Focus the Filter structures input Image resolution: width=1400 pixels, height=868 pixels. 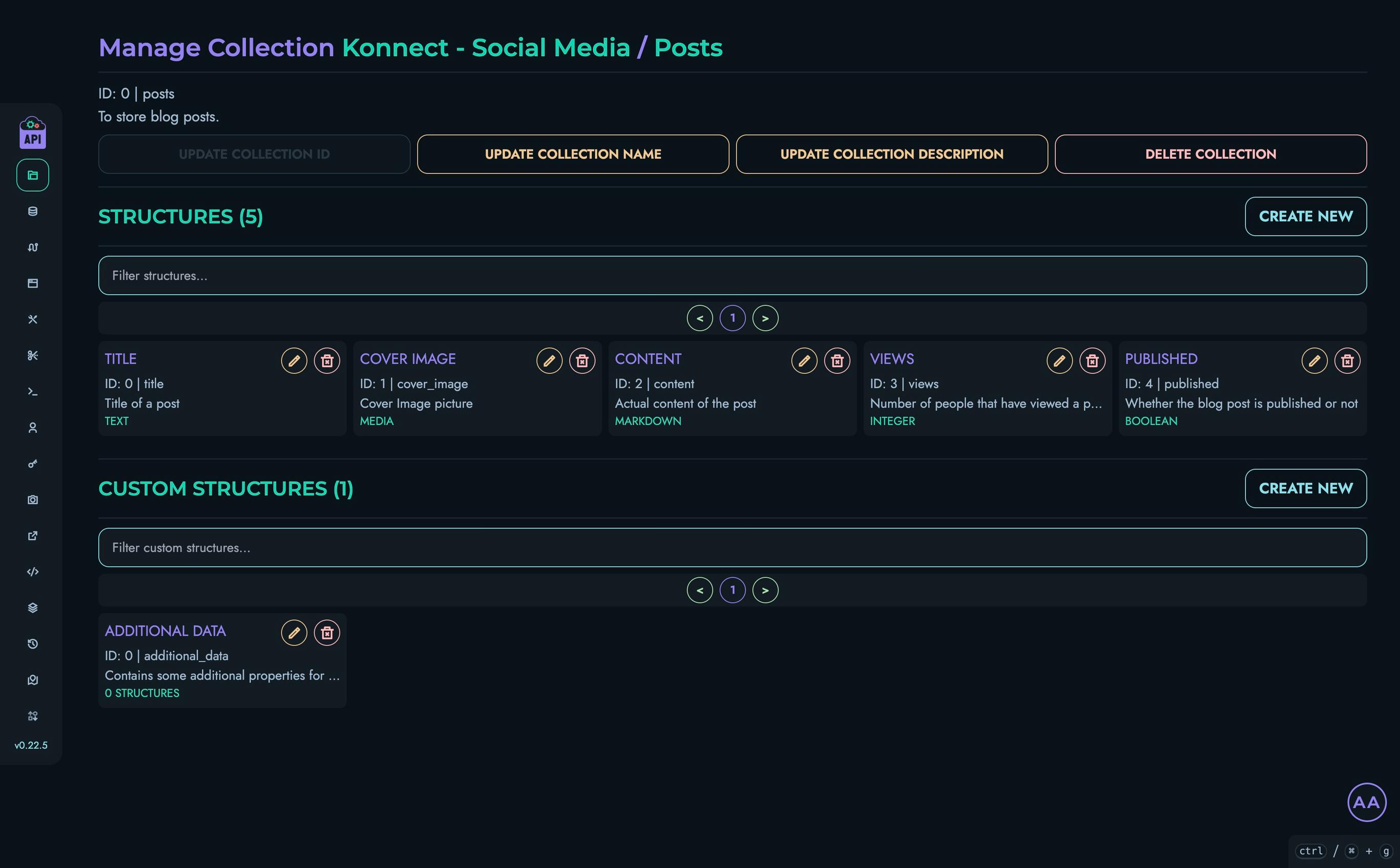[732, 276]
